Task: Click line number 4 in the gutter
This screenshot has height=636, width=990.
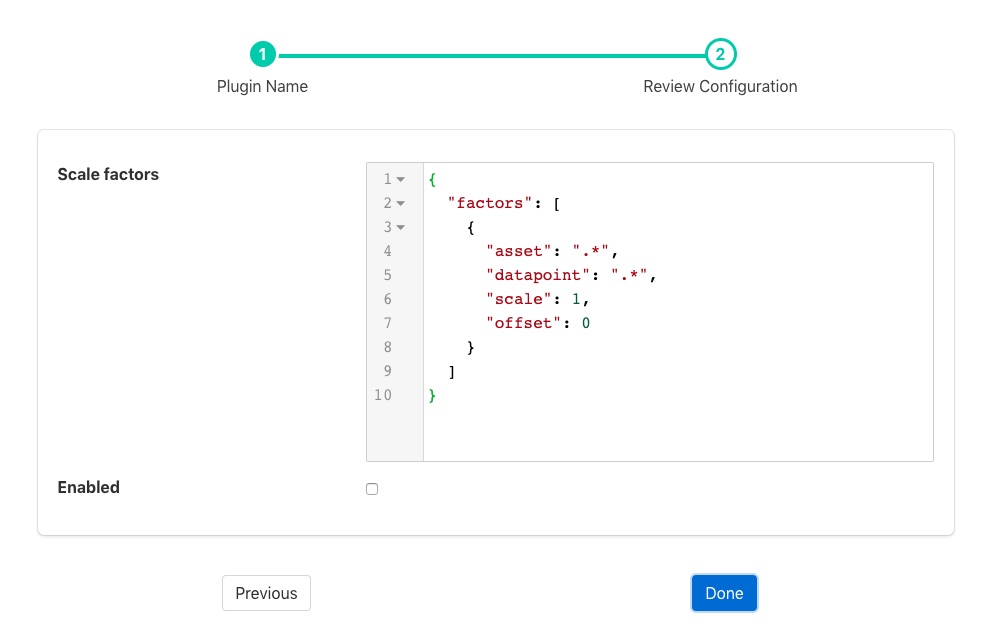Action: (387, 251)
